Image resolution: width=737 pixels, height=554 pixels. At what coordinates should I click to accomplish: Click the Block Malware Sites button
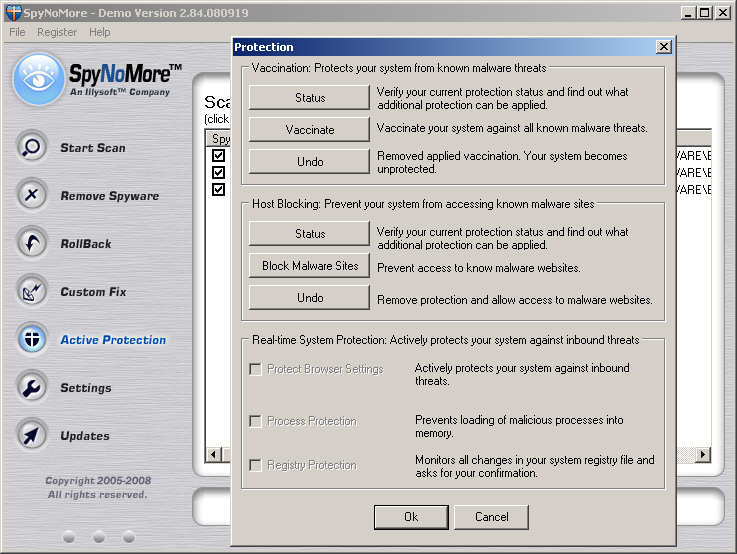click(309, 265)
